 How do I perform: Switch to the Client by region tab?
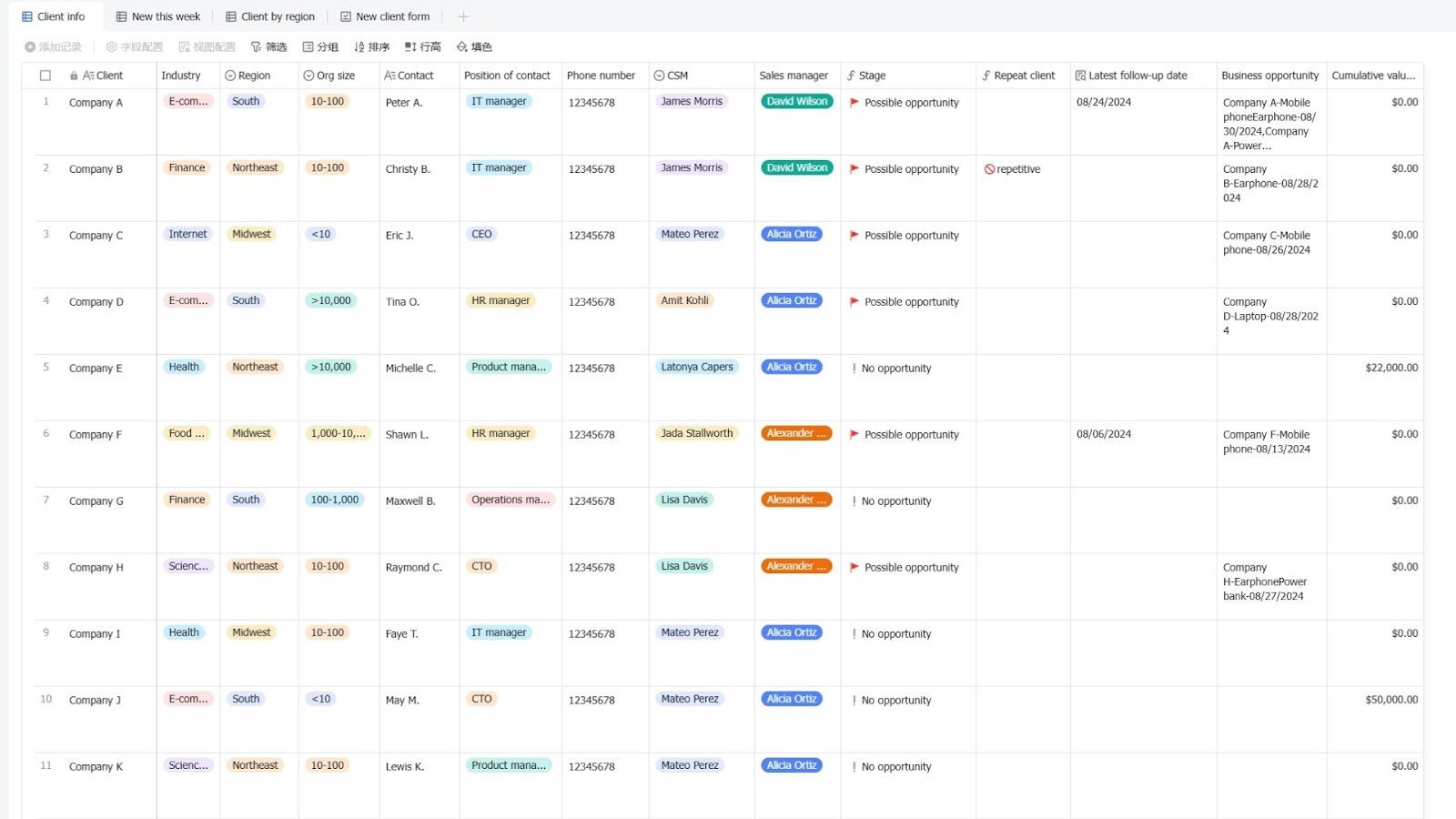[269, 15]
